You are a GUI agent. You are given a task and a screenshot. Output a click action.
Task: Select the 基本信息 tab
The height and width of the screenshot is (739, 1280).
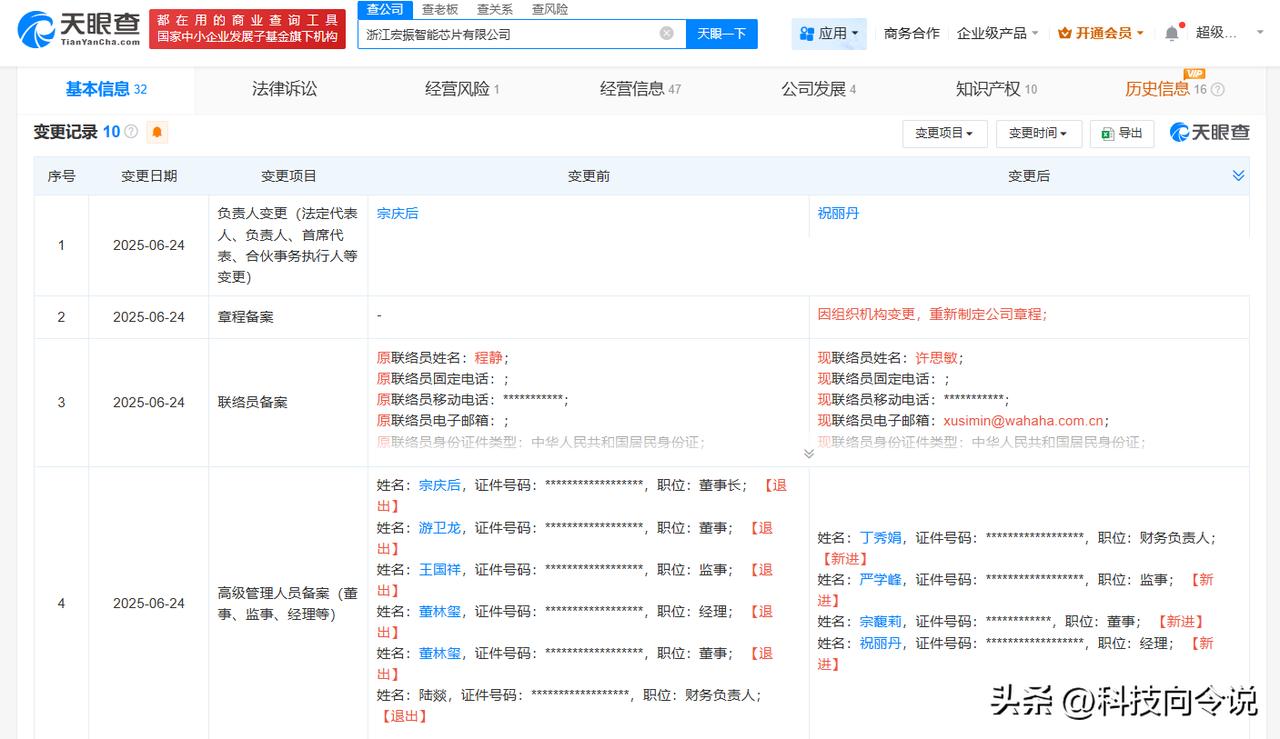pyautogui.click(x=106, y=90)
